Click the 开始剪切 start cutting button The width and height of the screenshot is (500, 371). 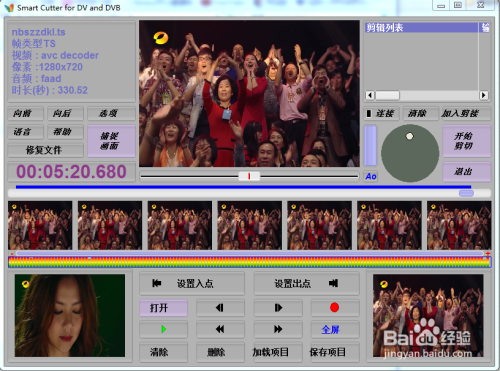click(x=466, y=141)
